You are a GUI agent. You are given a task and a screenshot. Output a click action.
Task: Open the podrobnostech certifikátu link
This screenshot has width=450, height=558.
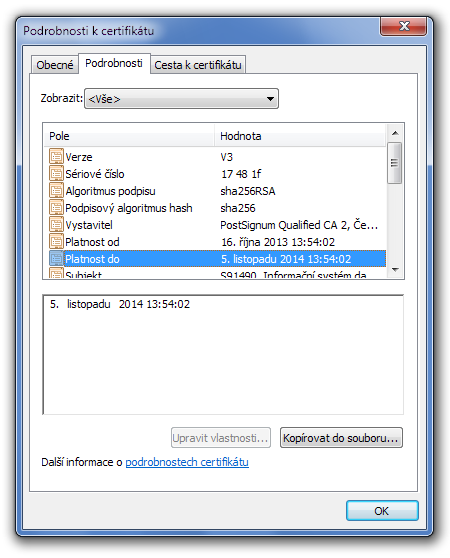click(187, 462)
